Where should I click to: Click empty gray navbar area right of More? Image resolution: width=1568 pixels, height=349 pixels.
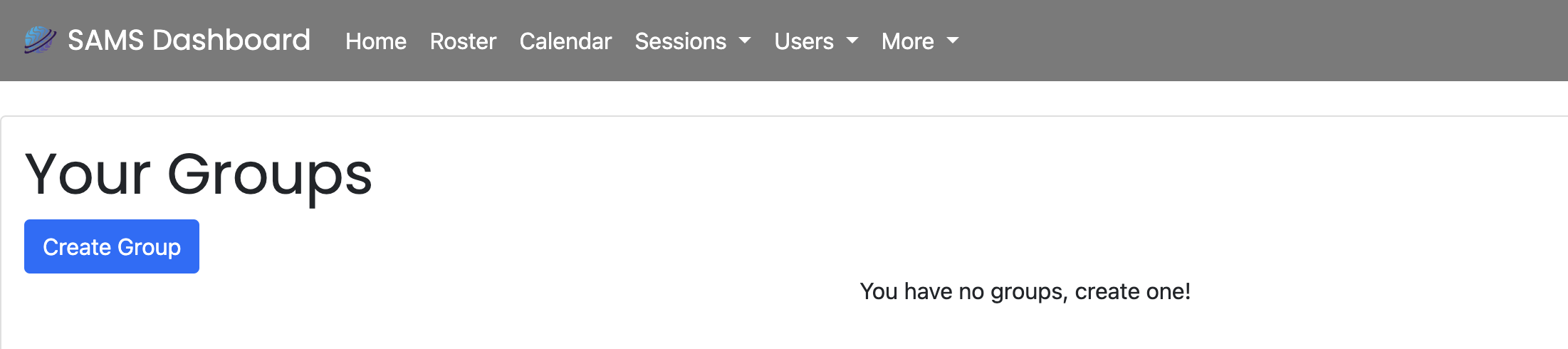click(1260, 41)
